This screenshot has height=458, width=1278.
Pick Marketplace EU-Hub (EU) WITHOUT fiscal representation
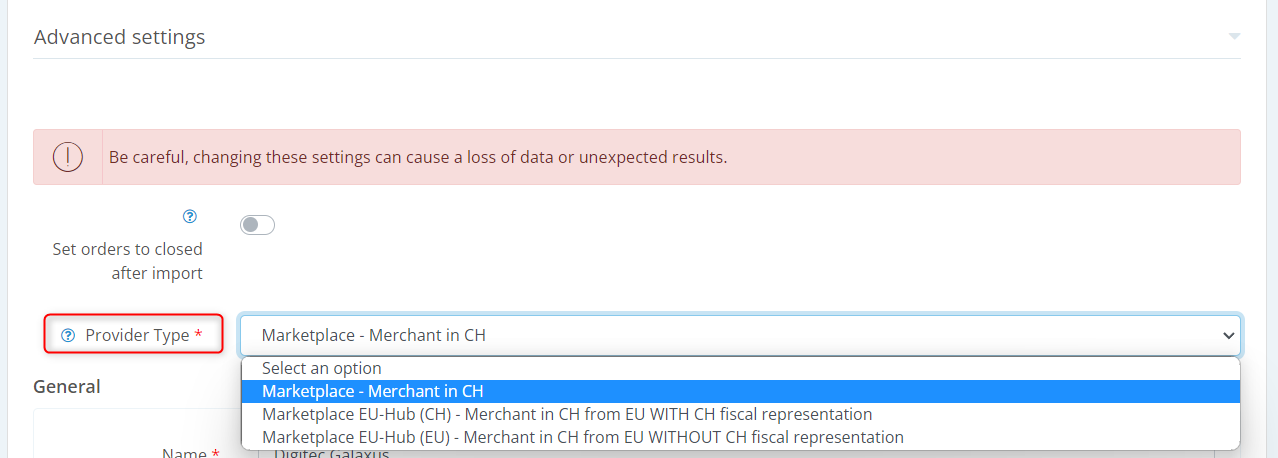(x=582, y=437)
